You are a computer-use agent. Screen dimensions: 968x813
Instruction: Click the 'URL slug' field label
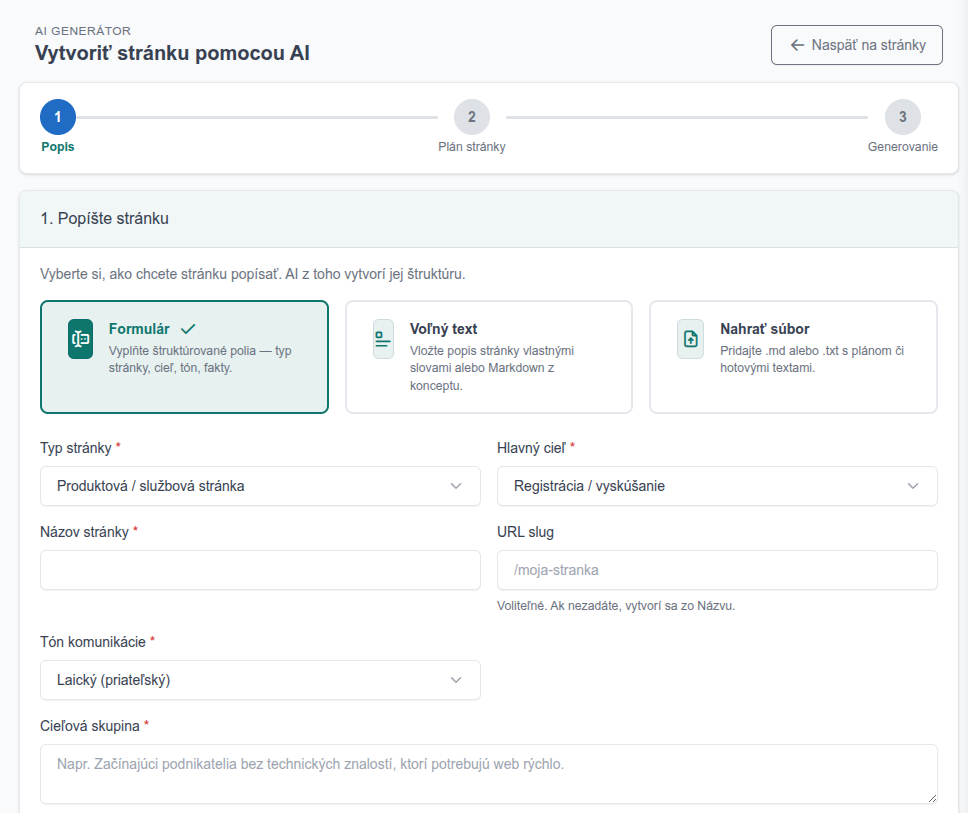point(525,532)
